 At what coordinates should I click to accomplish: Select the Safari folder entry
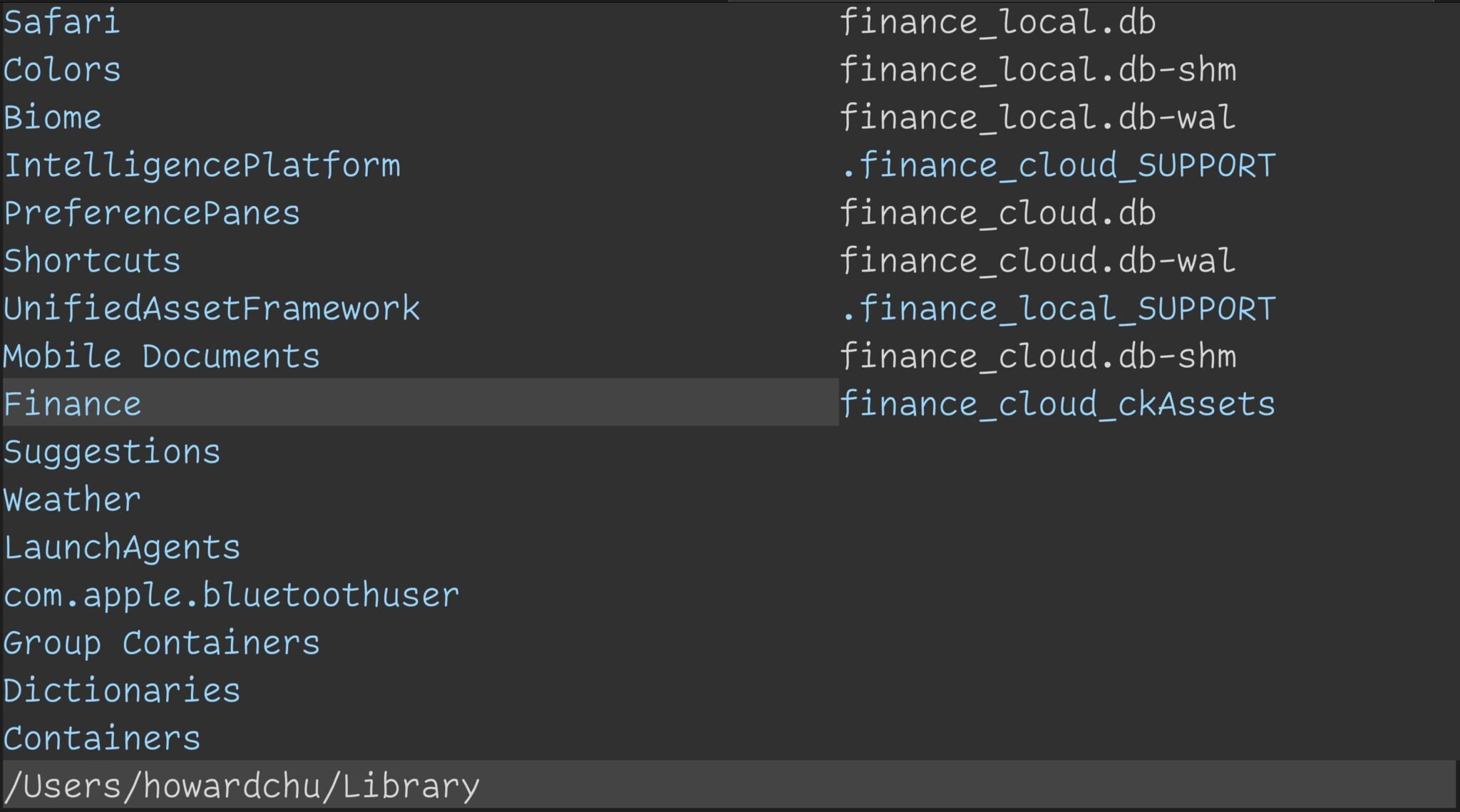tap(61, 22)
